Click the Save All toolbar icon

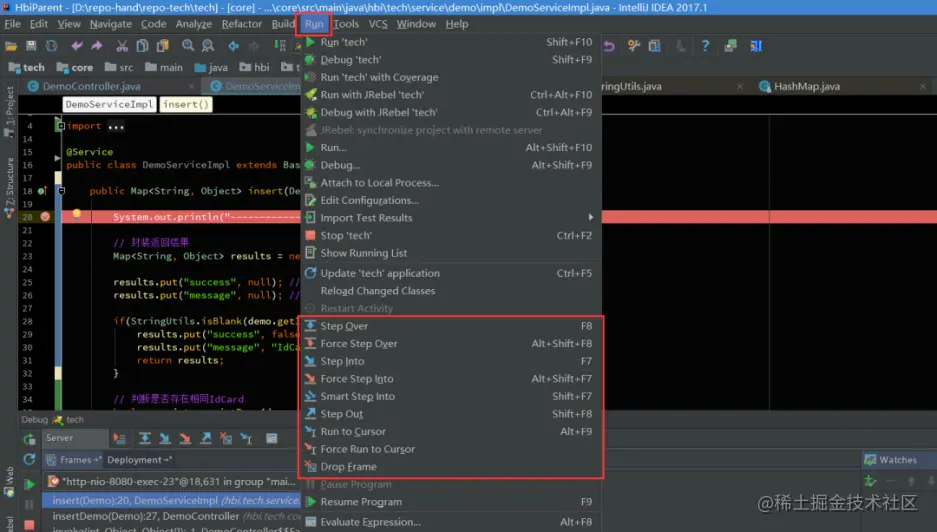click(31, 46)
